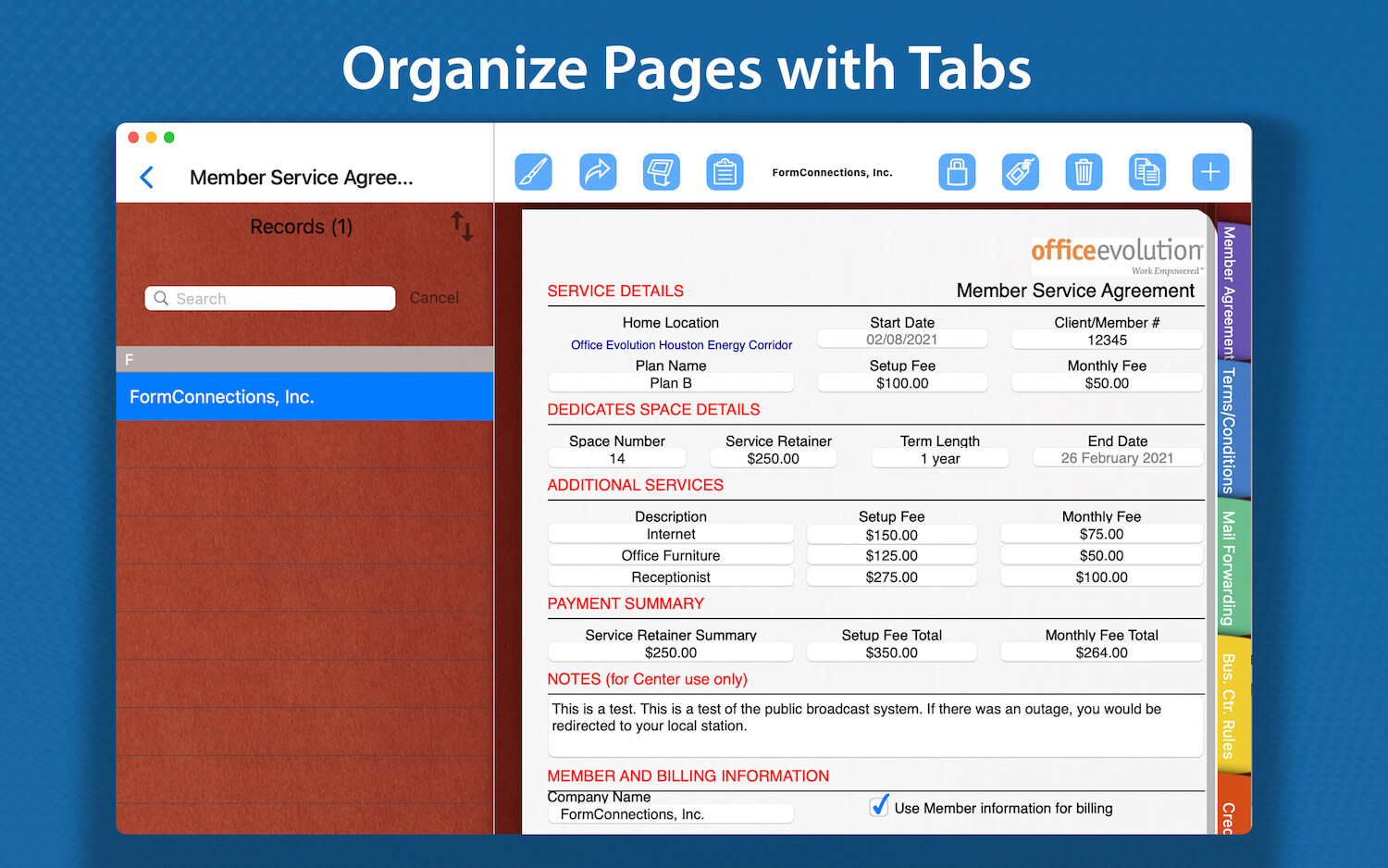The height and width of the screenshot is (868, 1388).
Task: Go back with the Member Service Agree chevron
Action: pos(146,177)
